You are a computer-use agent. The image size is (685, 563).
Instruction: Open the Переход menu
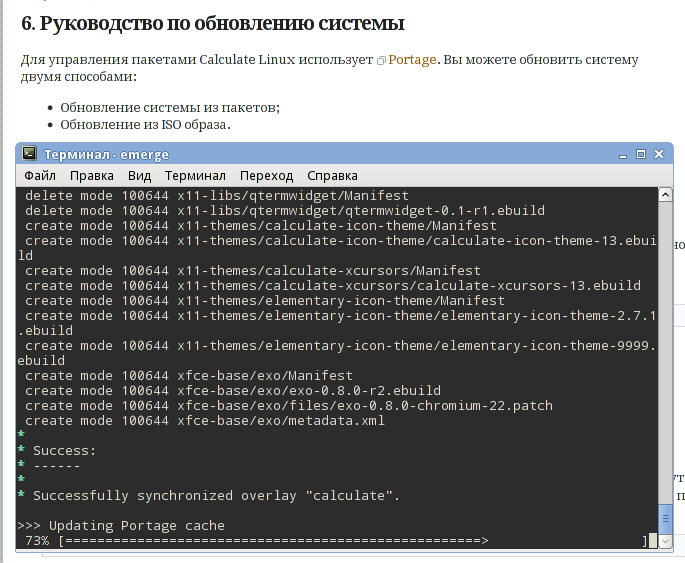pyautogui.click(x=266, y=176)
